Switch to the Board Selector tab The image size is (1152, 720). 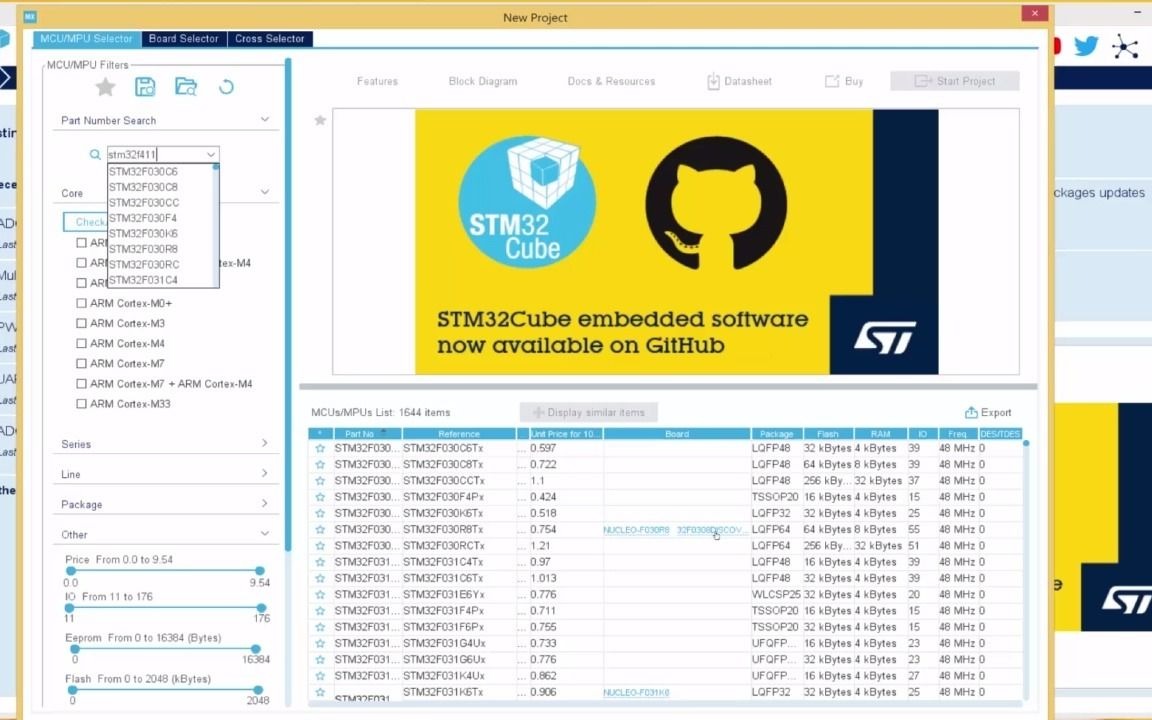(183, 38)
